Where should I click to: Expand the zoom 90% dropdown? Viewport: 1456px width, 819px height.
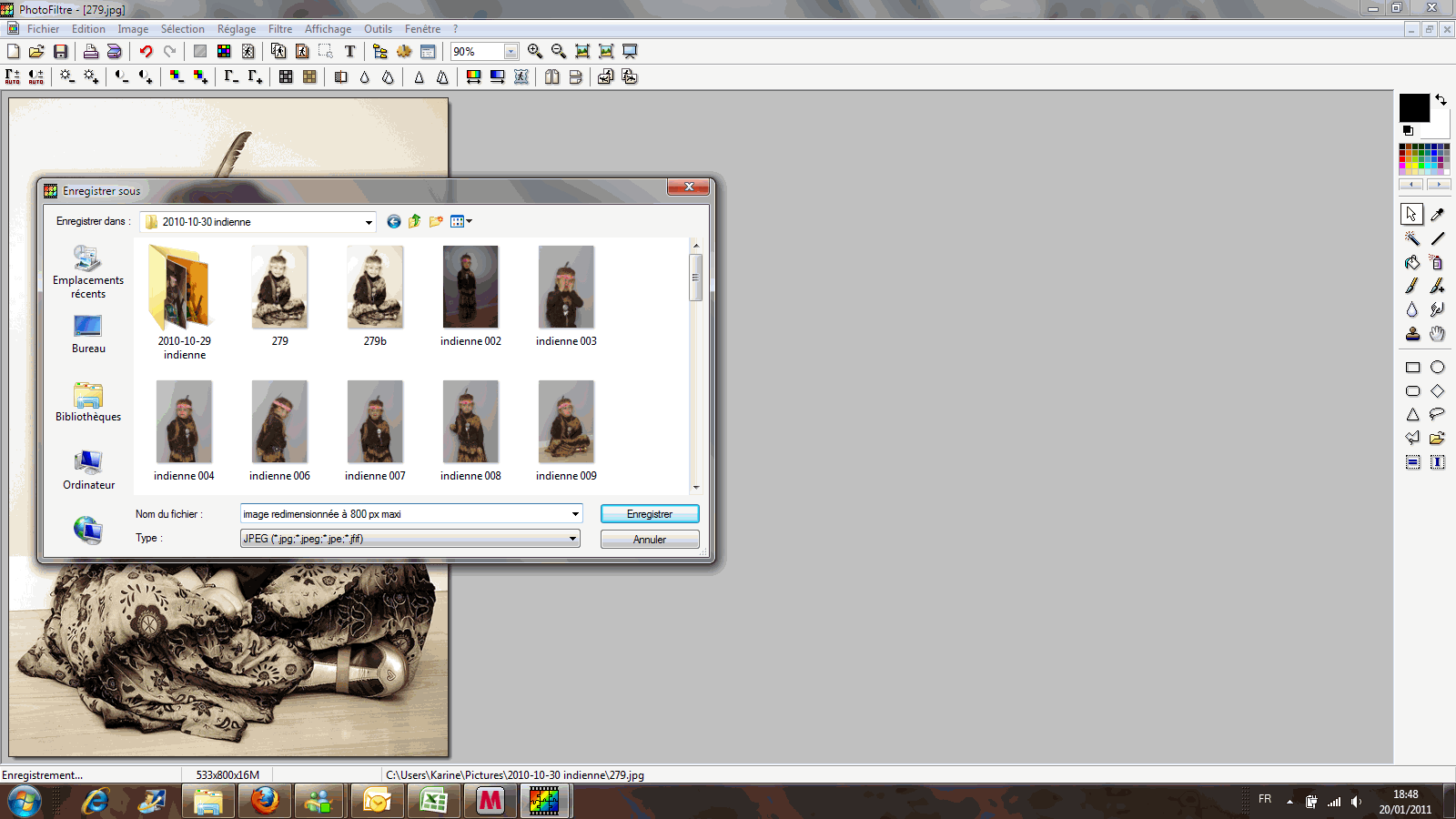click(x=511, y=52)
